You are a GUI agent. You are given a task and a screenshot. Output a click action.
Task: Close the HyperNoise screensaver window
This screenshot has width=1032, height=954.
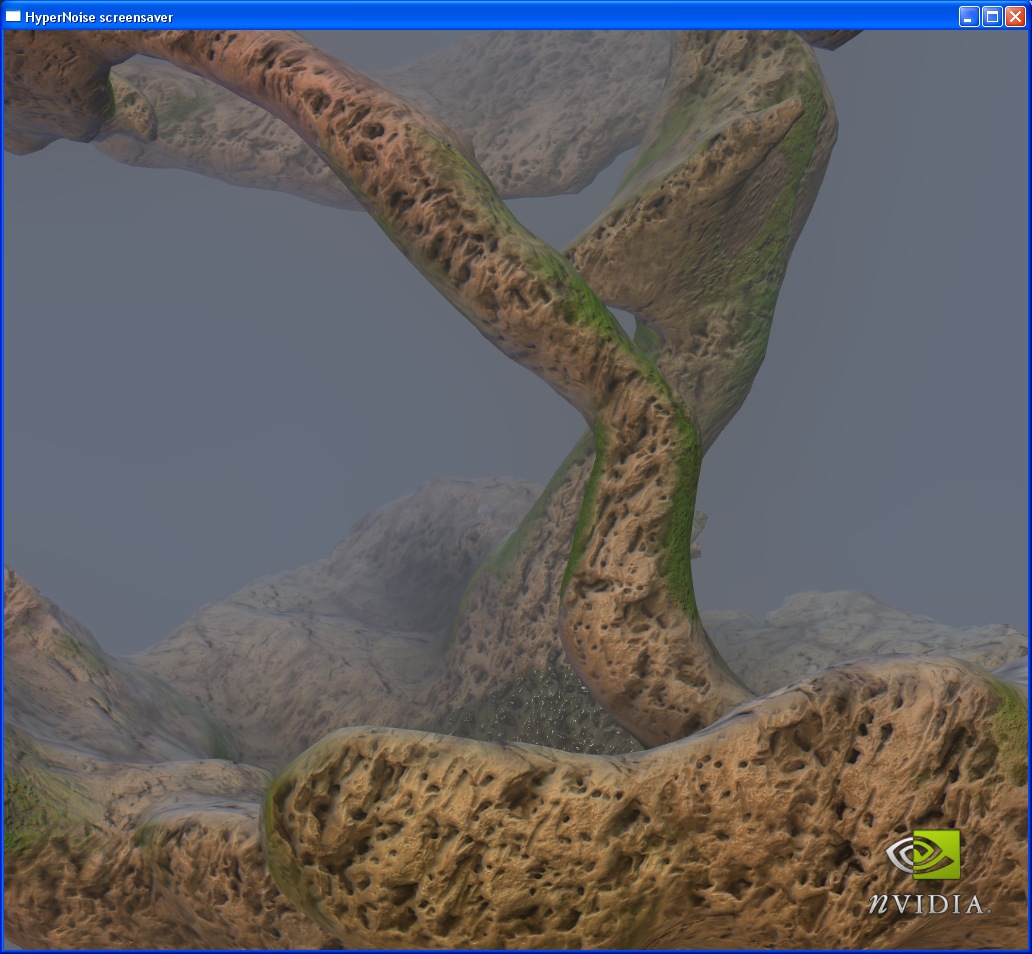1015,16
